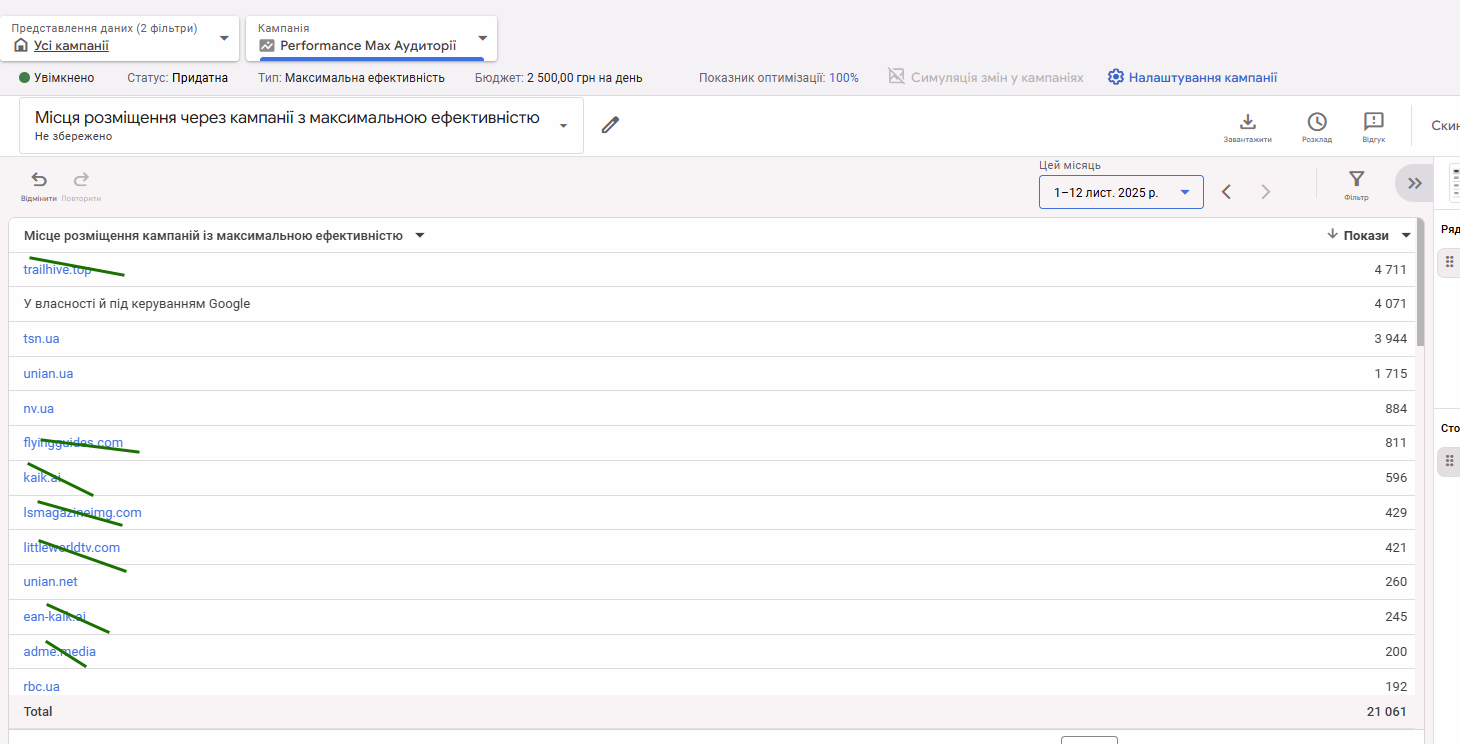Viewport: 1460px width, 744px height.
Task: Open the adme.media placement link
Action: click(x=60, y=652)
